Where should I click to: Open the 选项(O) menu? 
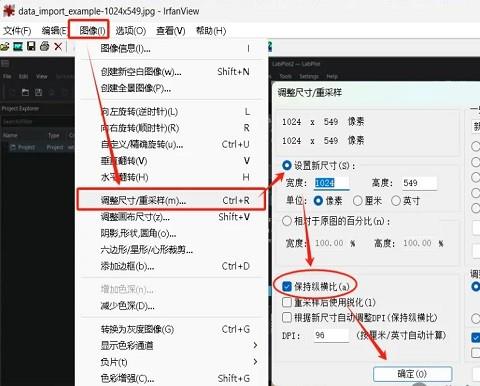131,31
